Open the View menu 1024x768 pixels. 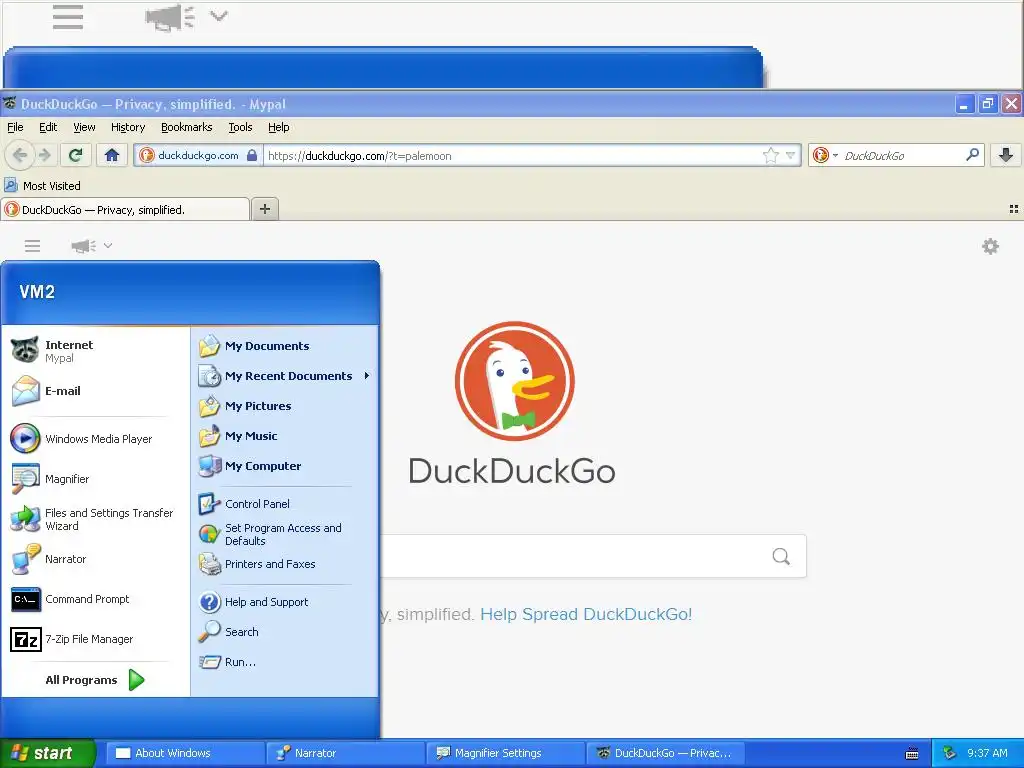84,127
